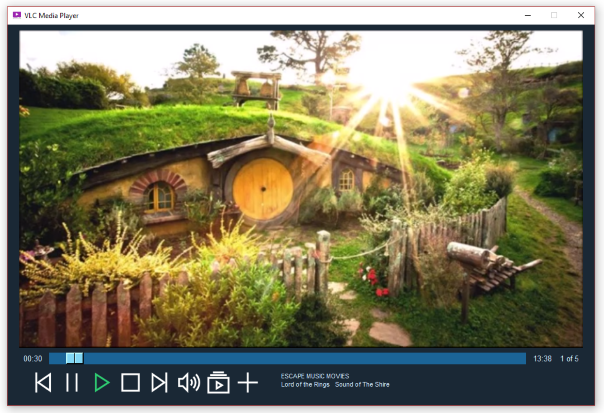This screenshot has height=413, width=604.
Task: Click the total duration 13:38
Action: [x=542, y=359]
